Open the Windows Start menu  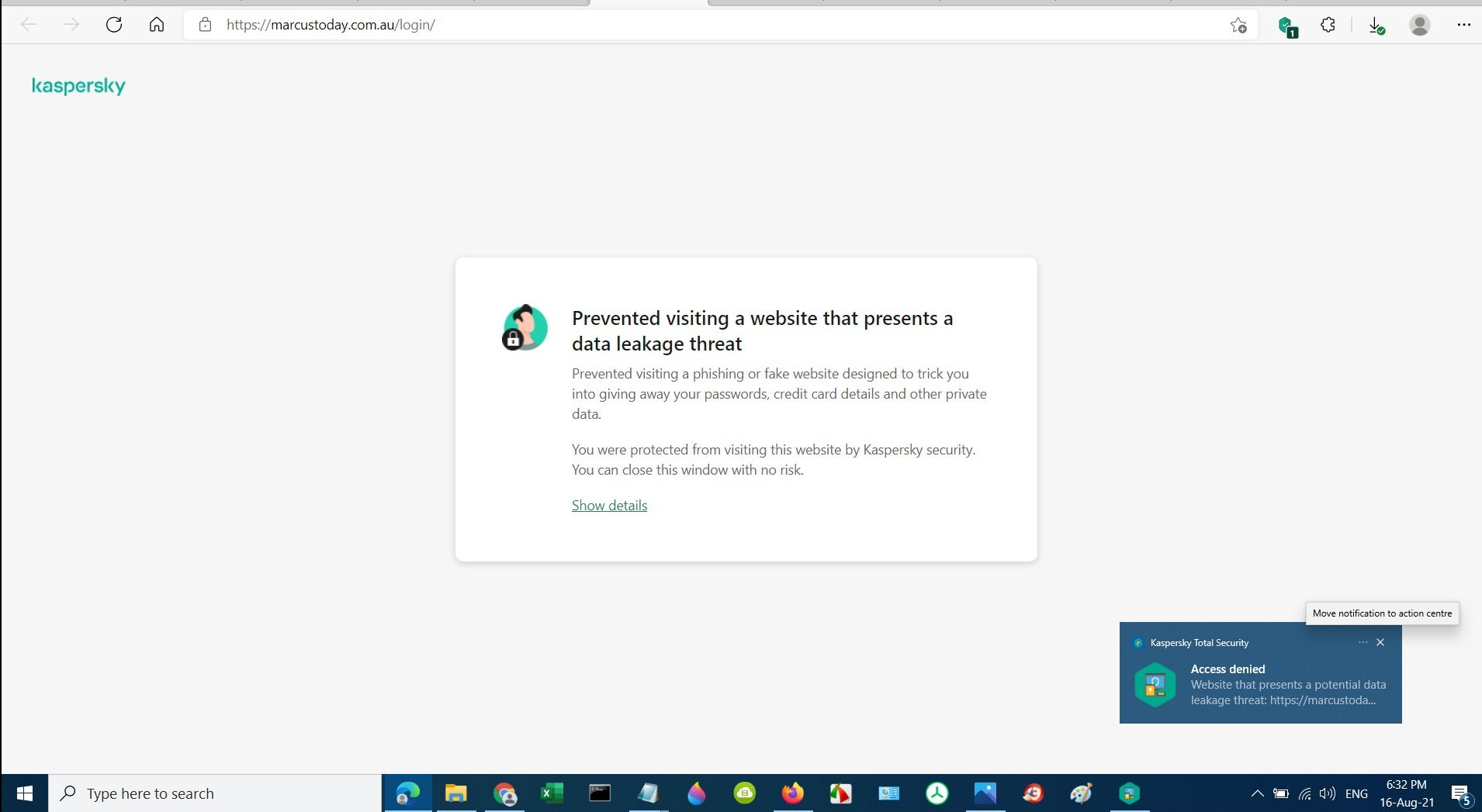point(25,793)
